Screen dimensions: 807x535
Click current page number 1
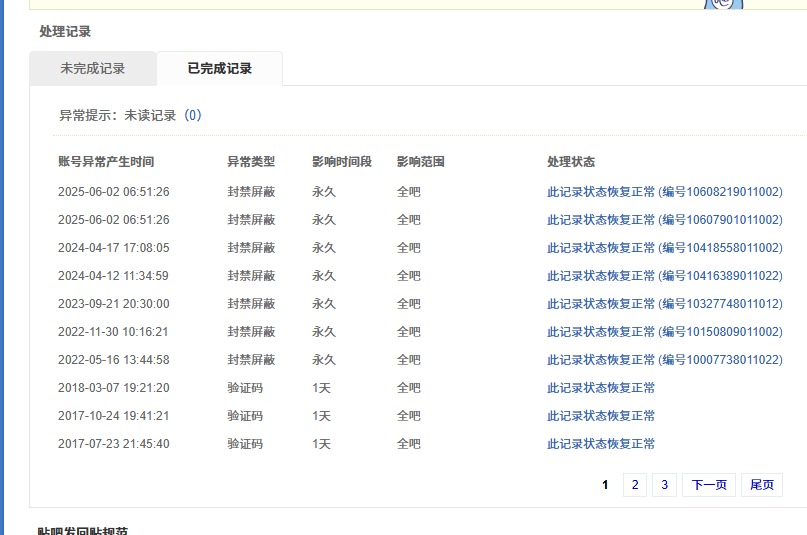(605, 485)
